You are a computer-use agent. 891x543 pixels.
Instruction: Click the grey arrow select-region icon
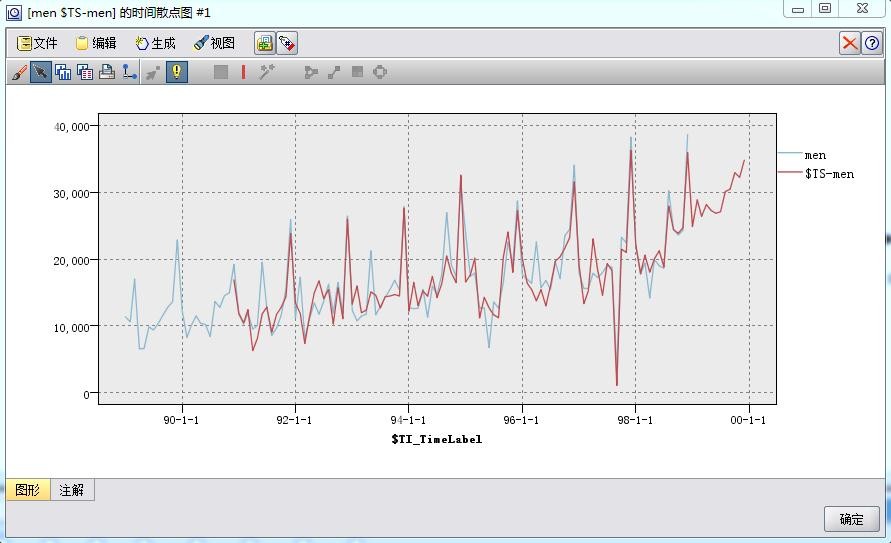(153, 72)
